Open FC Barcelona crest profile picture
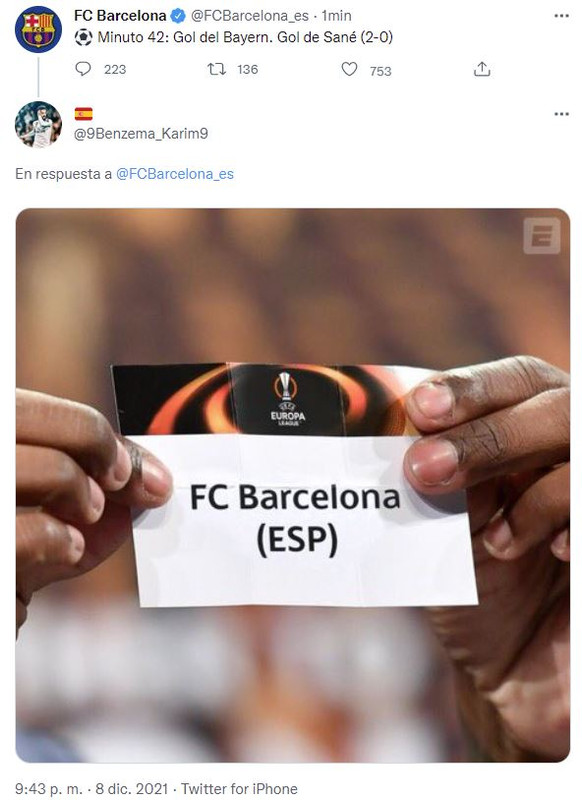 click(x=38, y=29)
